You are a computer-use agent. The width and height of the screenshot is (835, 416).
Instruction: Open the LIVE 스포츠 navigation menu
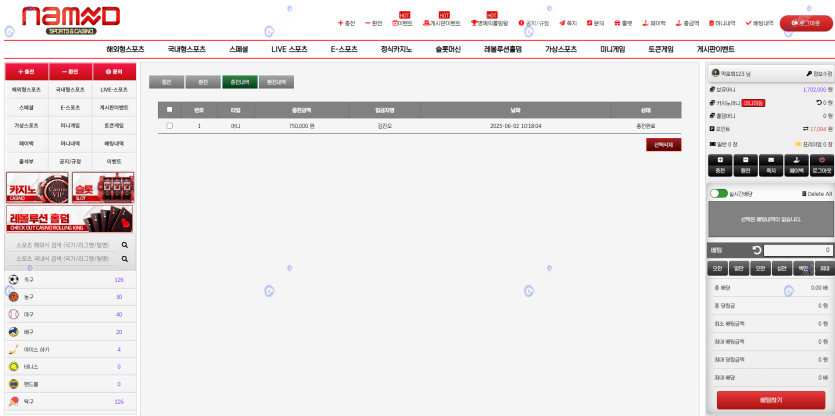click(x=290, y=49)
